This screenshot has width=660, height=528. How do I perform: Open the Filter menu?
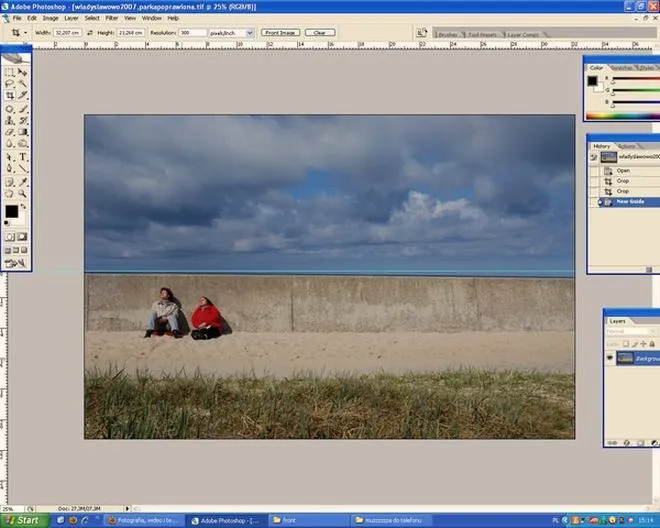(112, 18)
